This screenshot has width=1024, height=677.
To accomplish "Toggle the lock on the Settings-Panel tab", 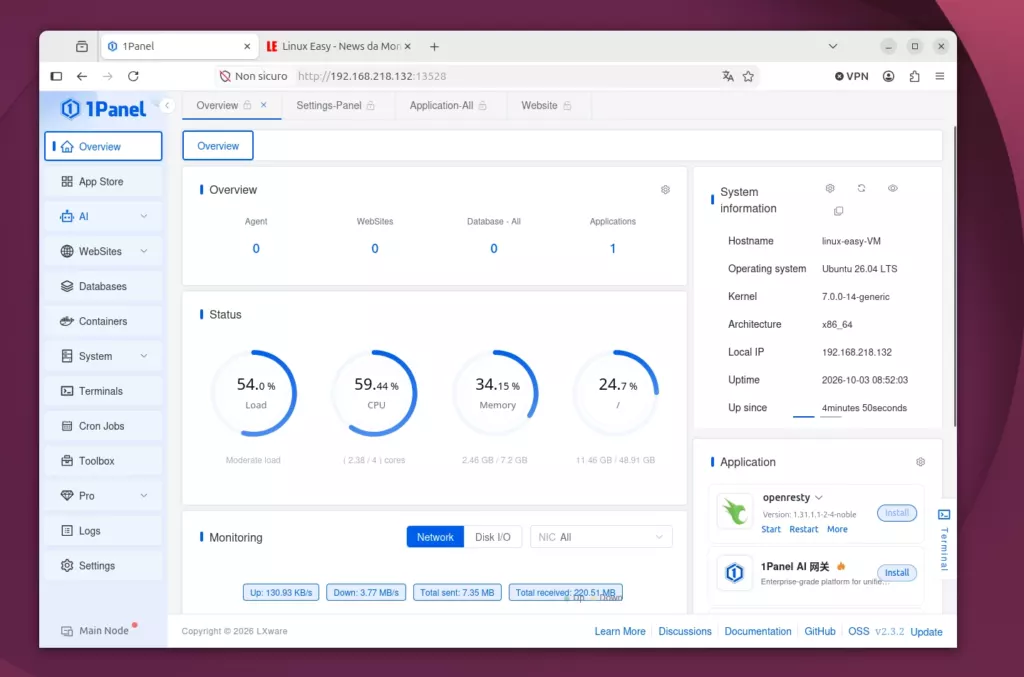I will [370, 106].
